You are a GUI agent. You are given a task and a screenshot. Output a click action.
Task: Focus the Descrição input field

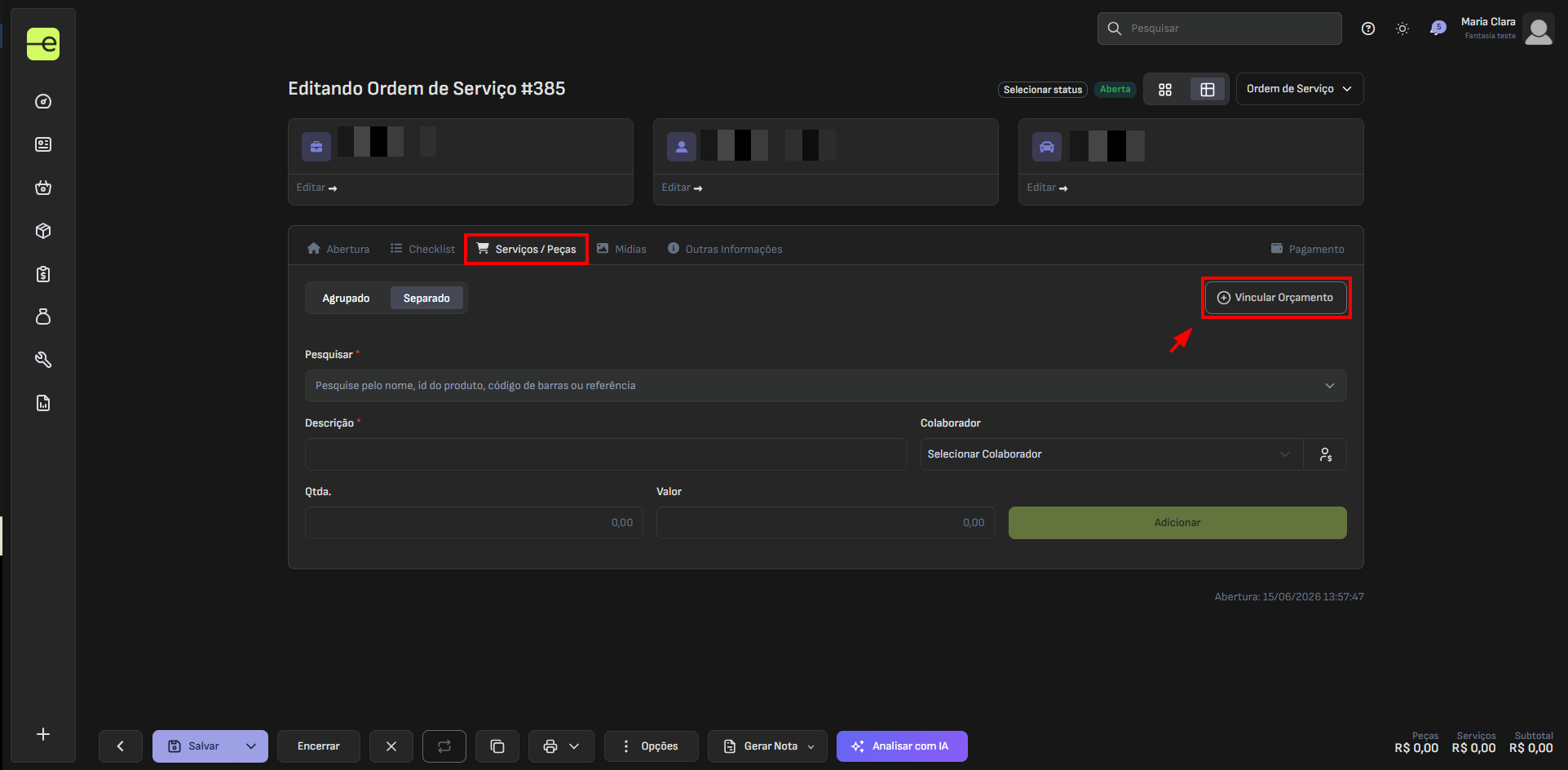(x=606, y=454)
